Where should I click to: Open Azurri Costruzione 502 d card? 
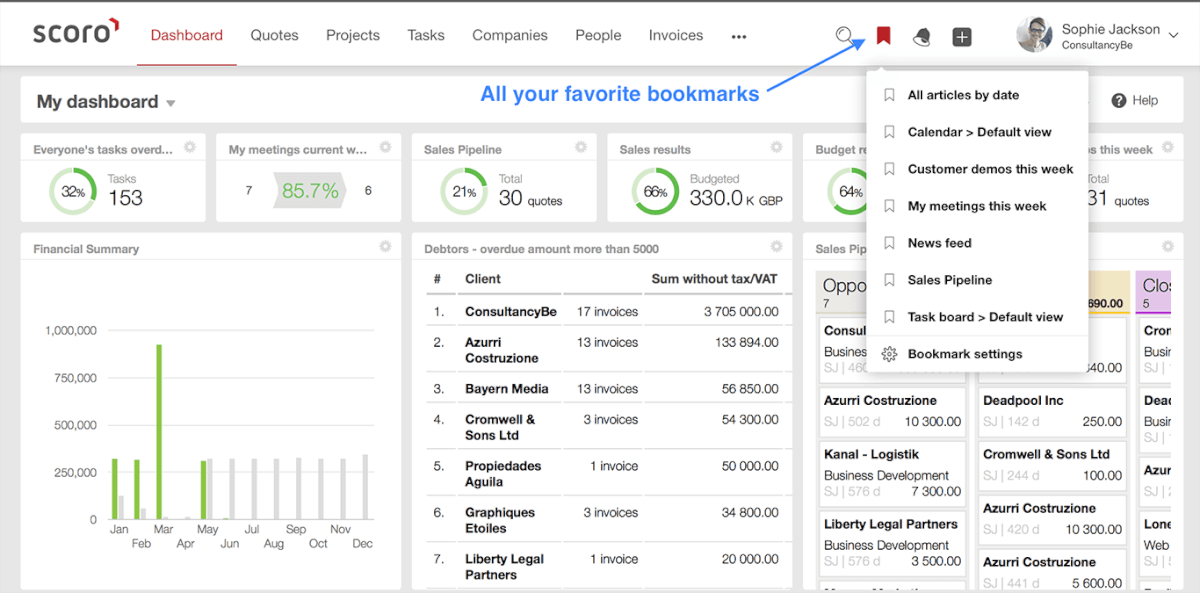point(892,410)
